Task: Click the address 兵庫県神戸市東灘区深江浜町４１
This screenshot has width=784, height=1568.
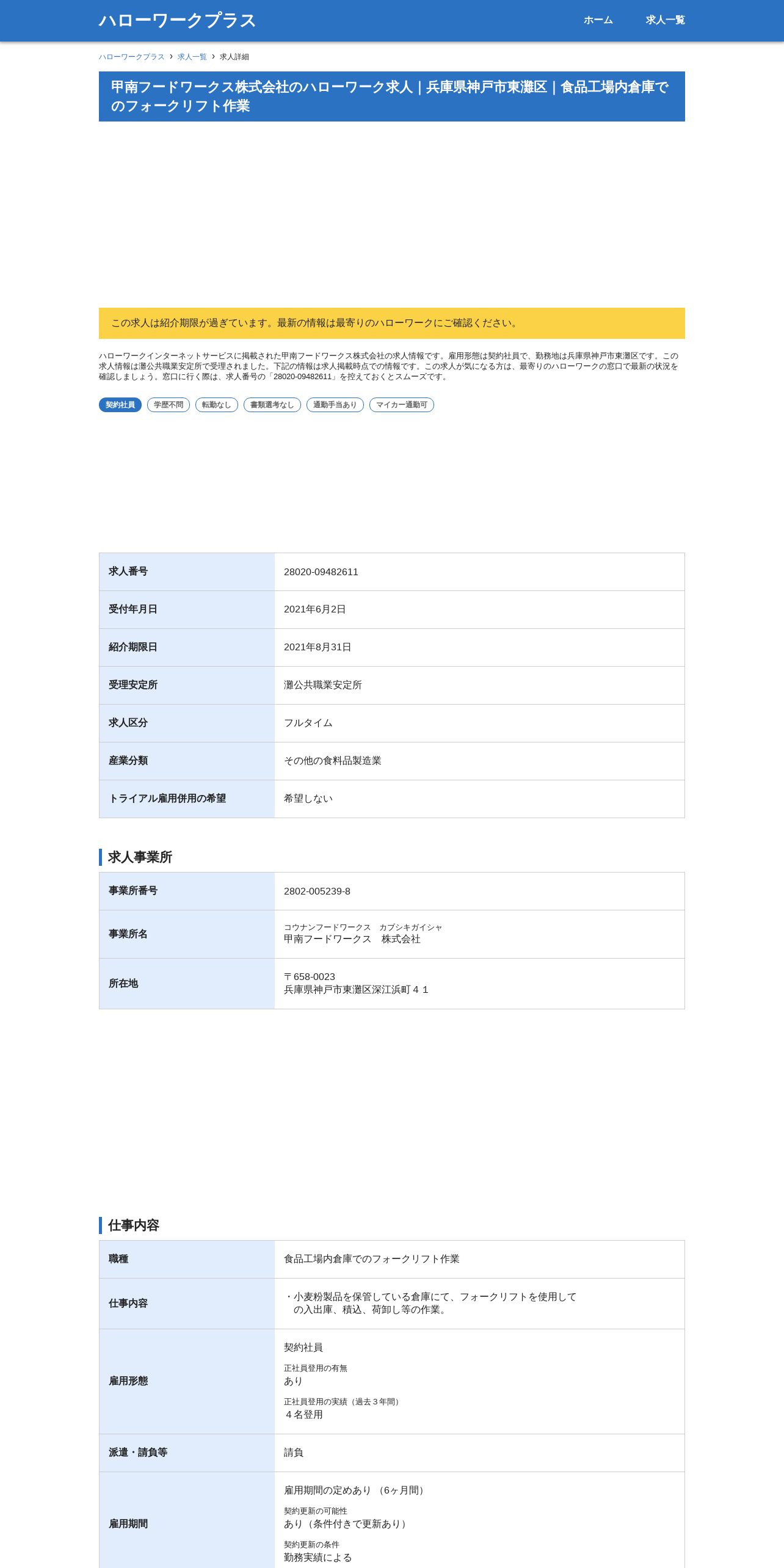Action: 357,990
